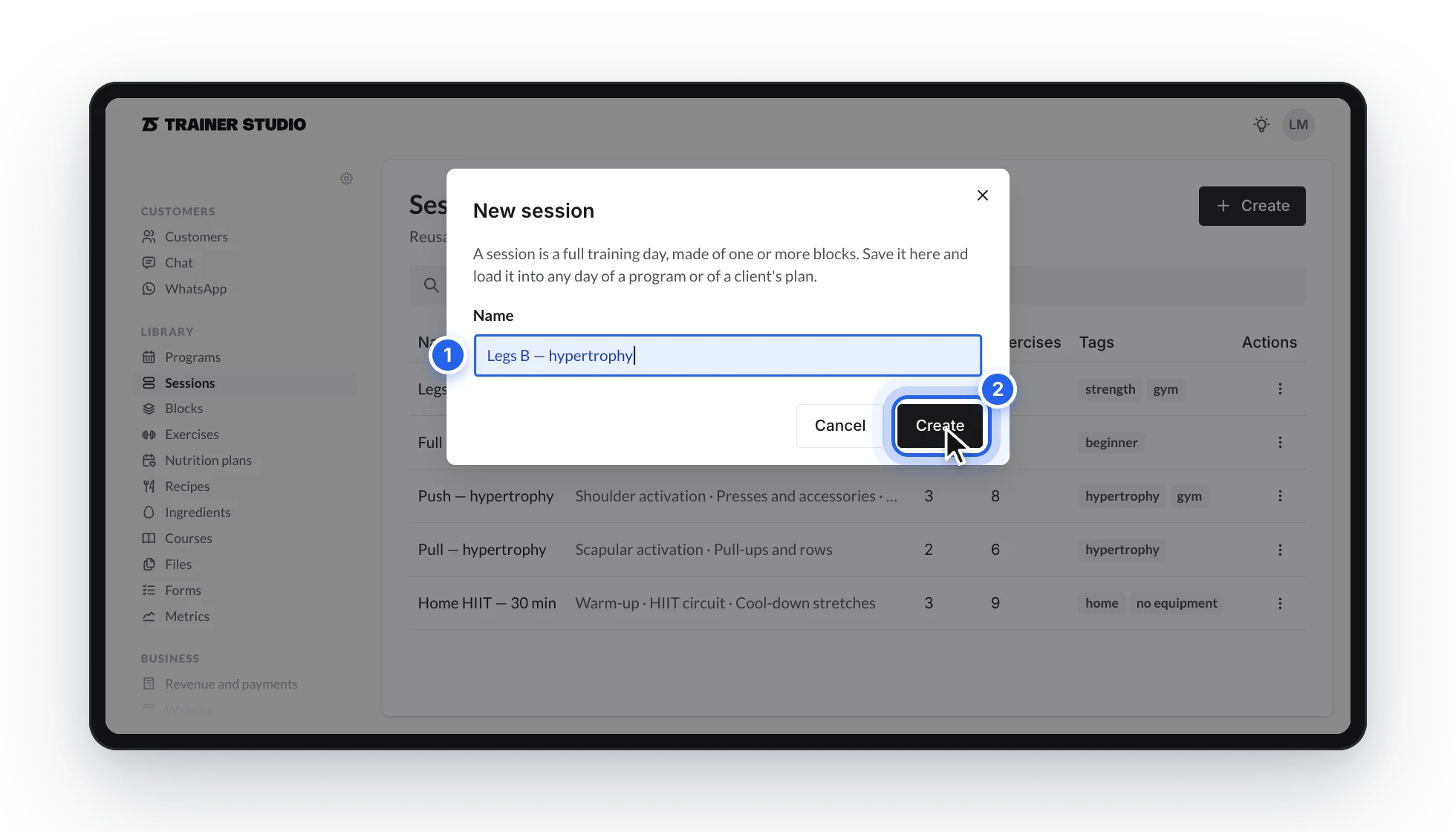Image resolution: width=1456 pixels, height=832 pixels.
Task: Click the Files sidebar icon
Action: (x=149, y=565)
